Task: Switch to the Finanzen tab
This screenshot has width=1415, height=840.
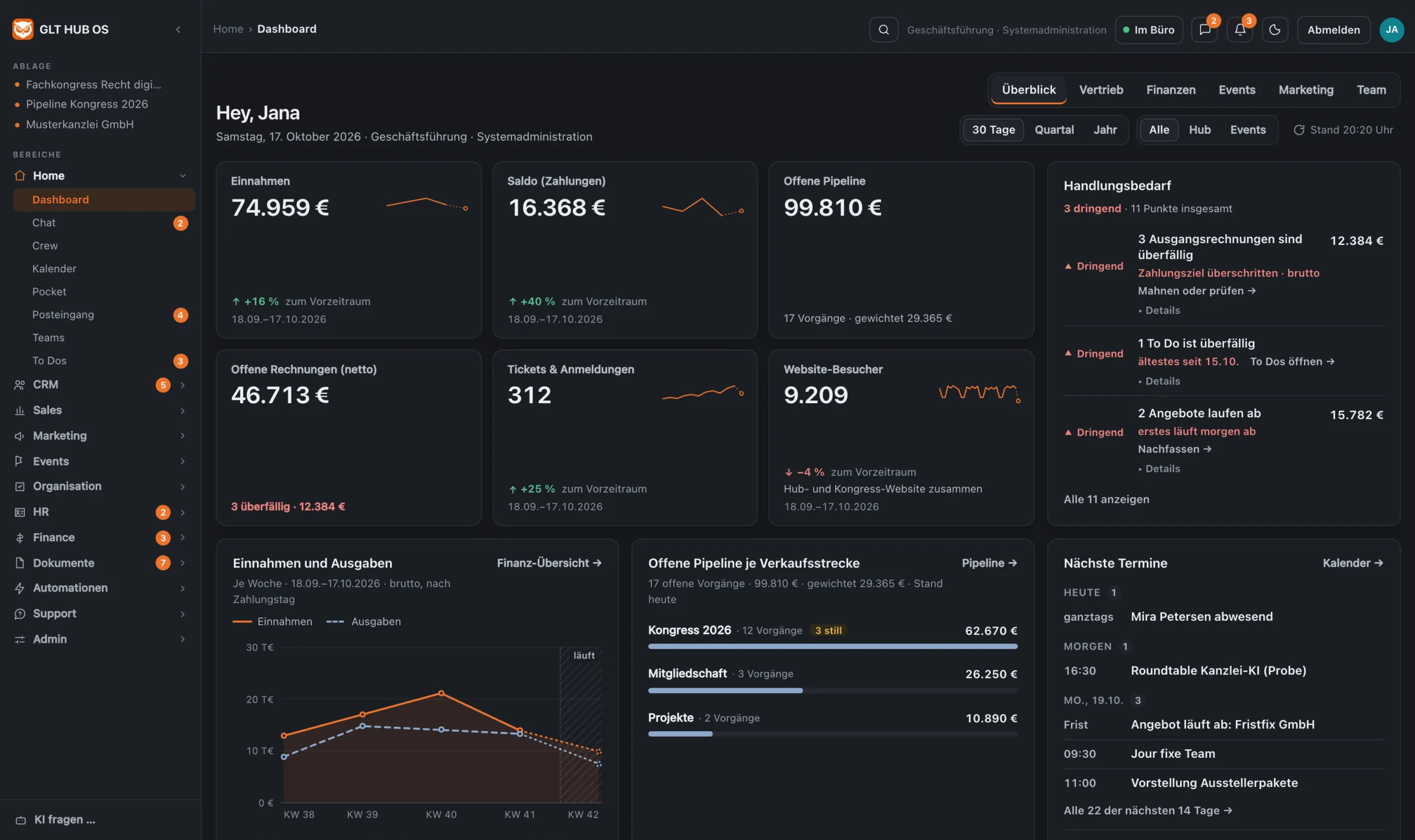Action: [x=1171, y=89]
